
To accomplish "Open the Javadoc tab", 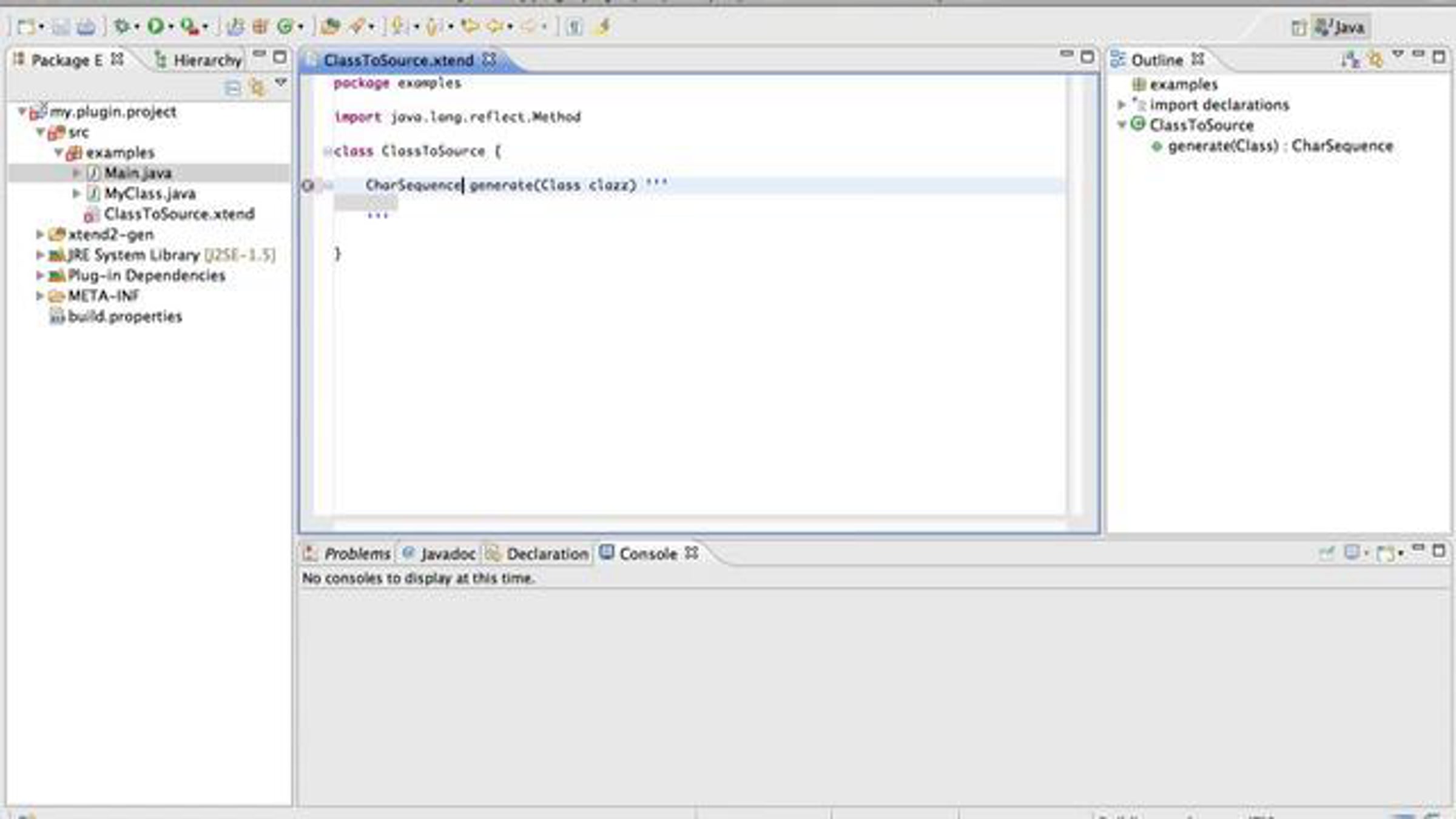I will tap(439, 553).
